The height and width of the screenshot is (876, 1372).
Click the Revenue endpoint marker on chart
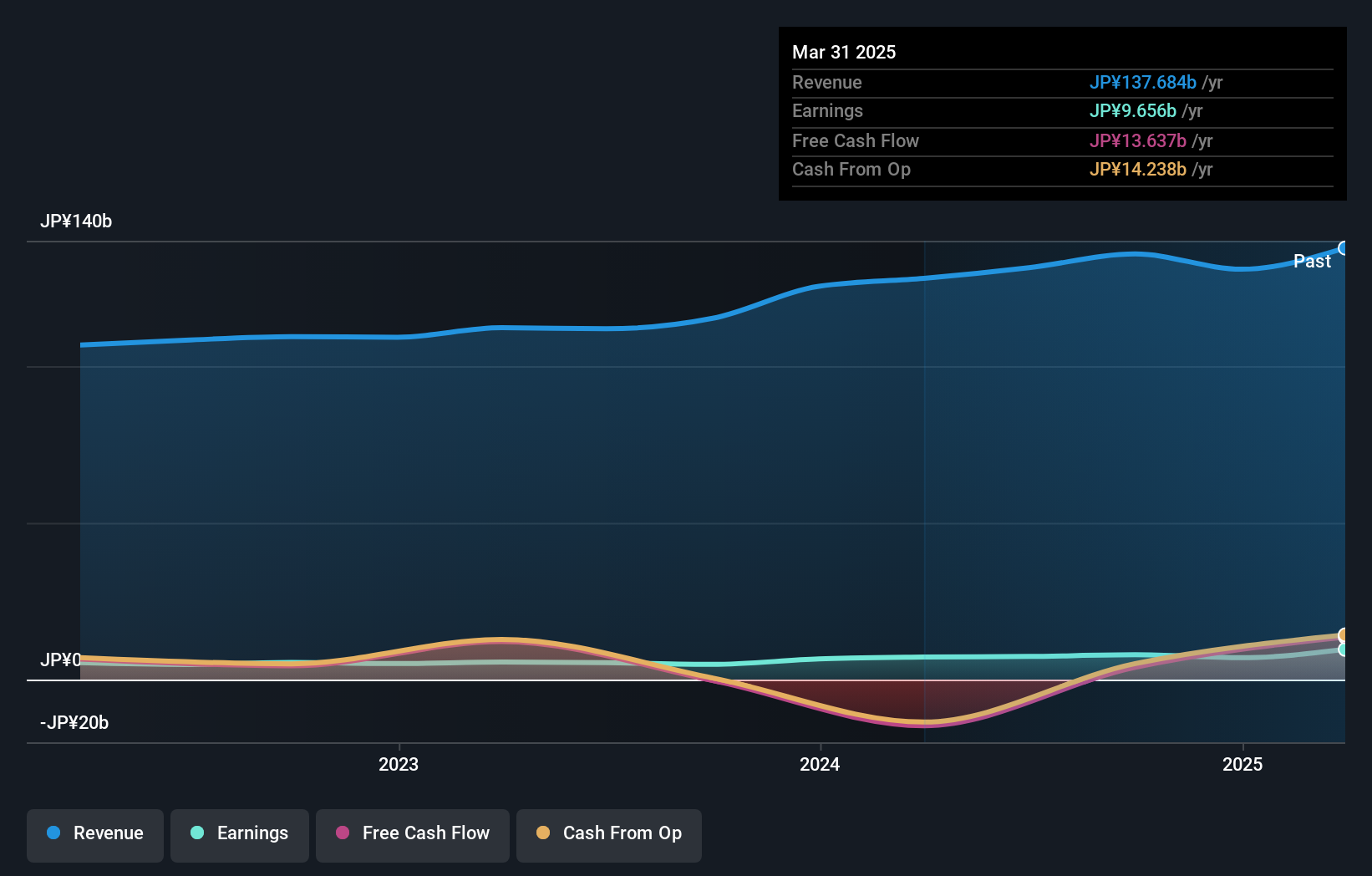(x=1343, y=248)
